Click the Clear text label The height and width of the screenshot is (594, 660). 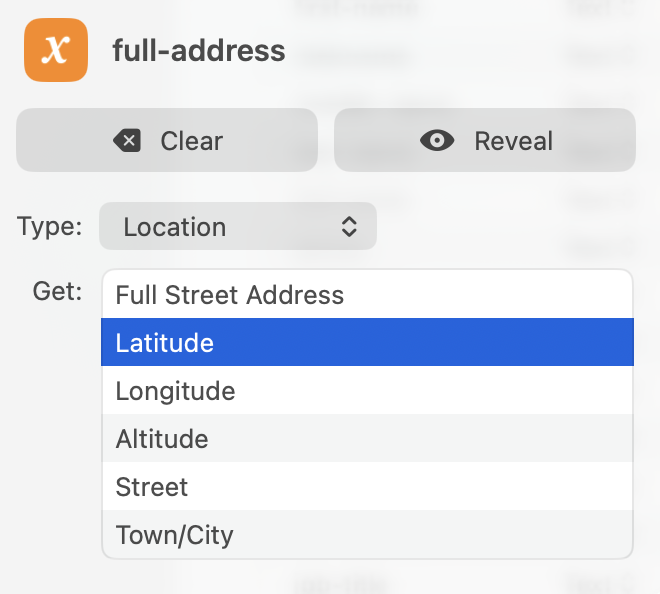[191, 141]
